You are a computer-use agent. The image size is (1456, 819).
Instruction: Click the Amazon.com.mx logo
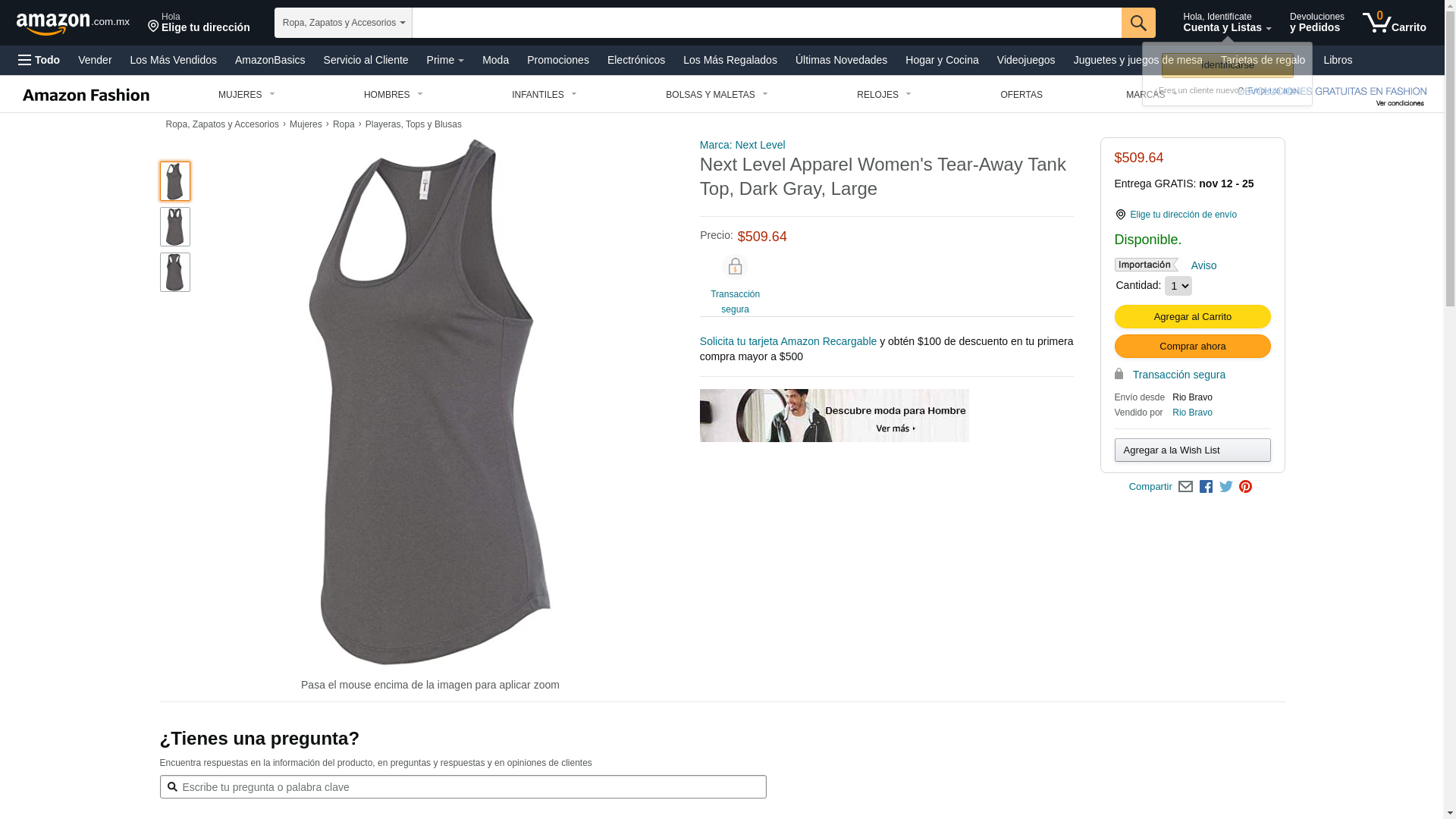[73, 24]
